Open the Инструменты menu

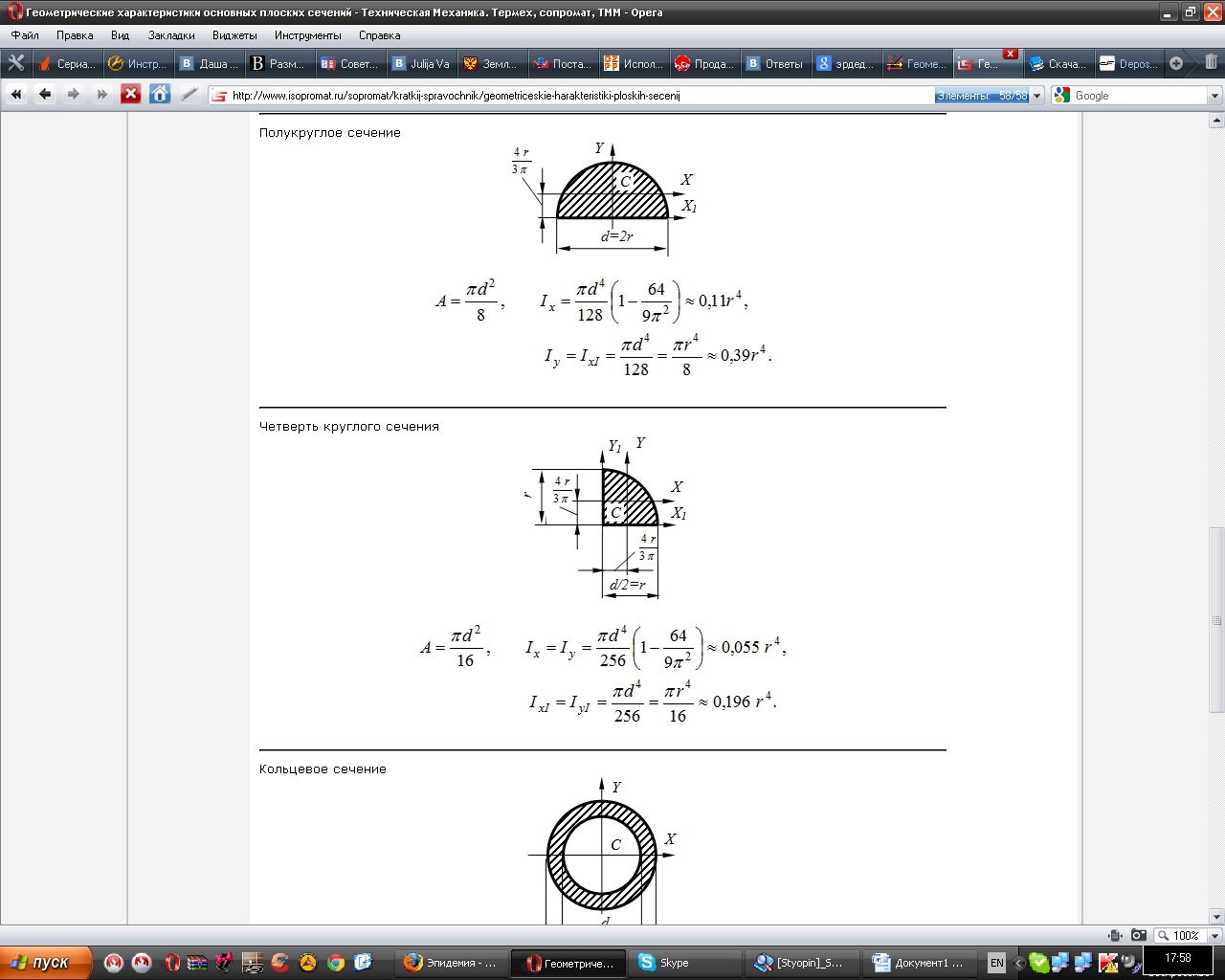pos(307,35)
